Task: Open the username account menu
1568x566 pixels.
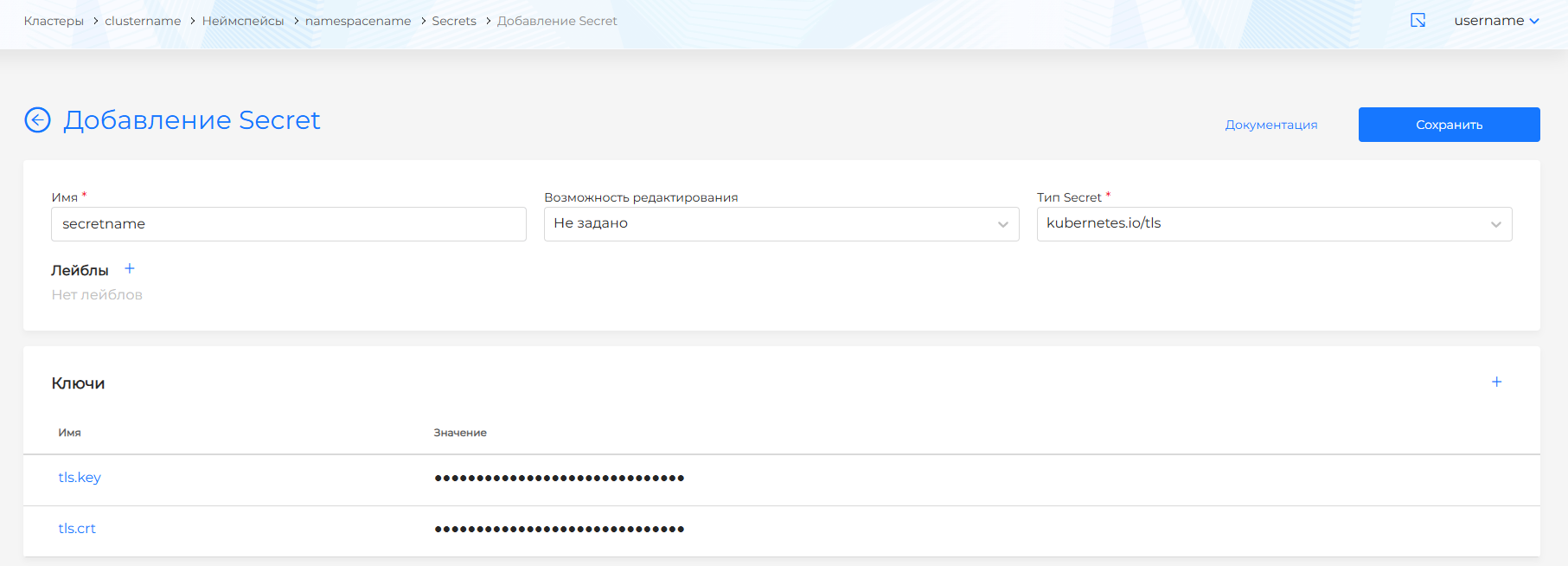Action: pyautogui.click(x=1495, y=21)
